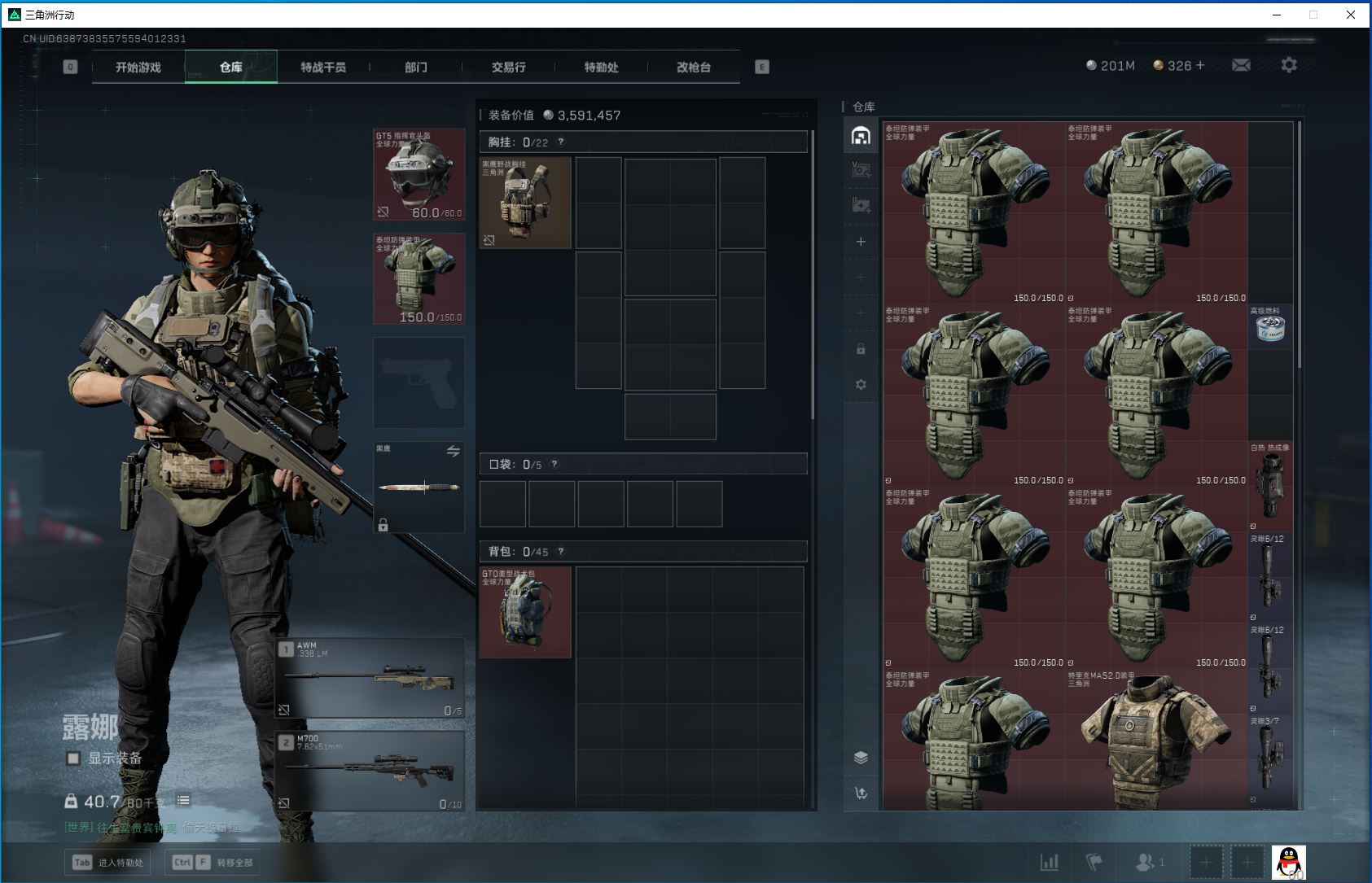Click the first empty pocket slot
1372x883 pixels.
point(502,504)
